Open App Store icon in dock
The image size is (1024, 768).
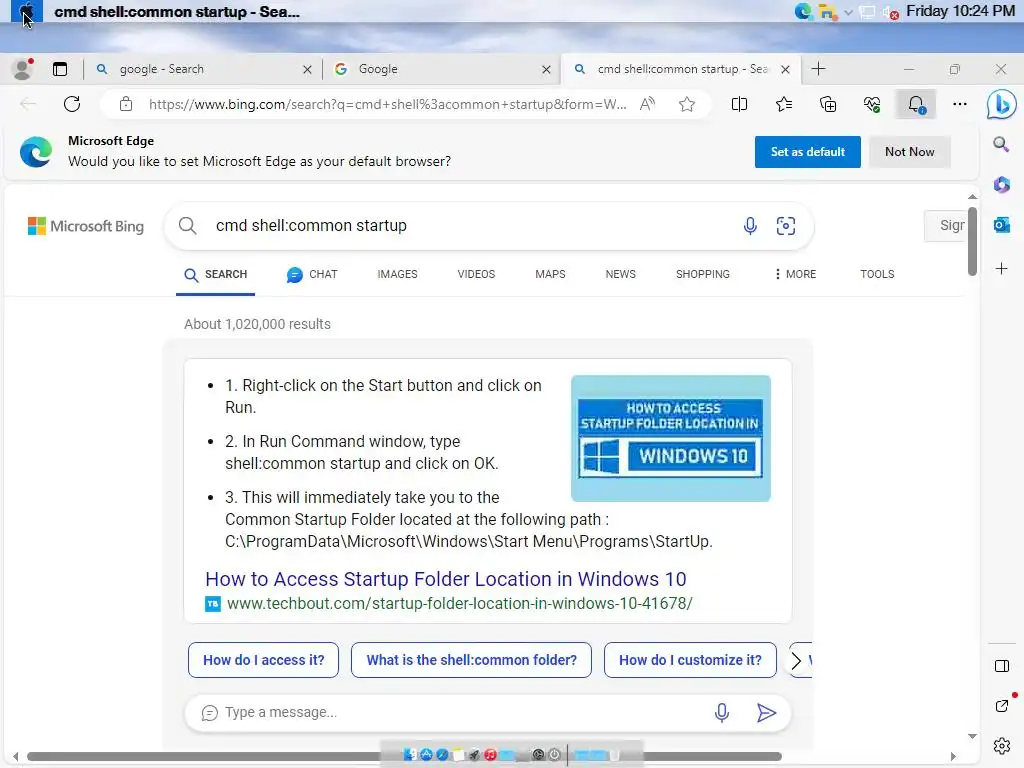426,755
